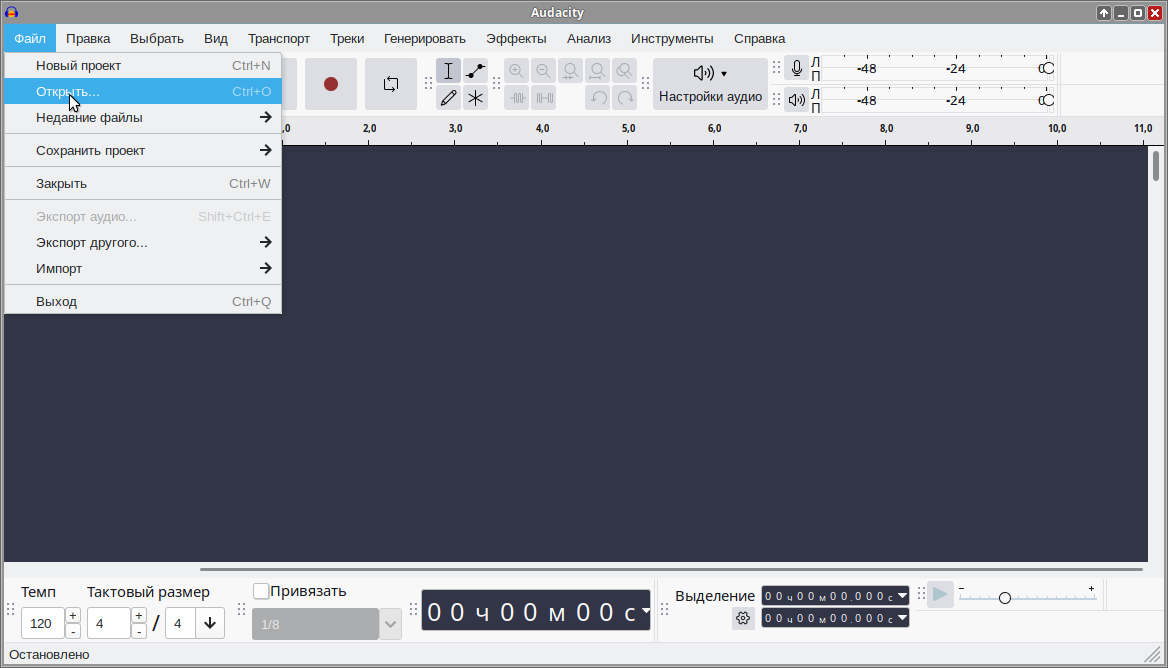Open the Транспорт menu
This screenshot has width=1168, height=668.
tap(279, 39)
